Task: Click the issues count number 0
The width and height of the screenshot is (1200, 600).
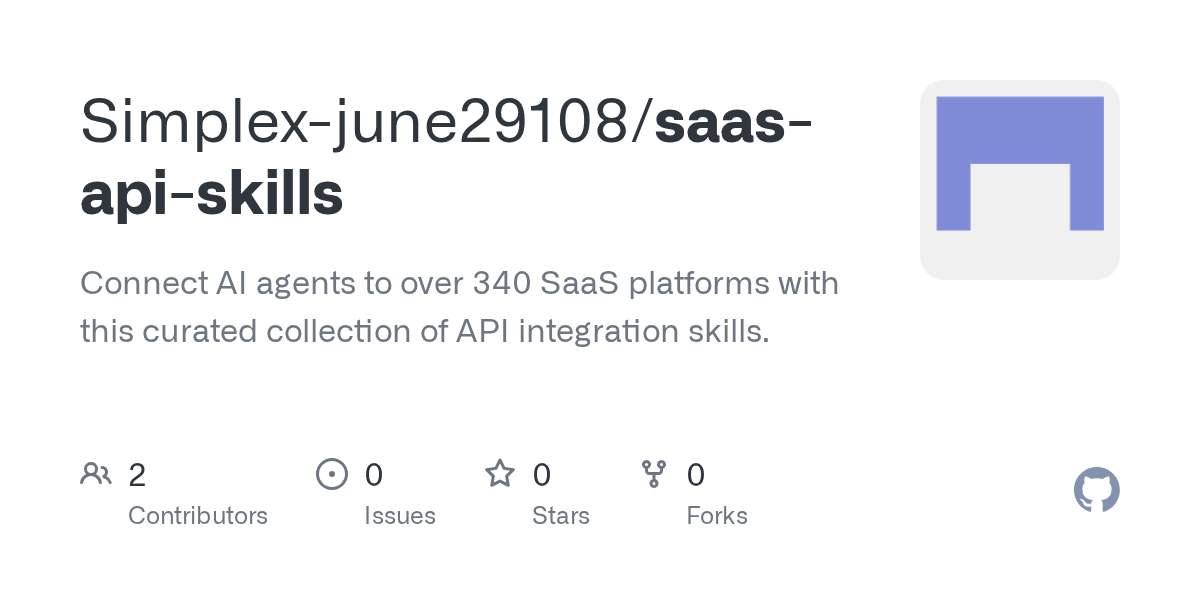Action: [x=374, y=474]
